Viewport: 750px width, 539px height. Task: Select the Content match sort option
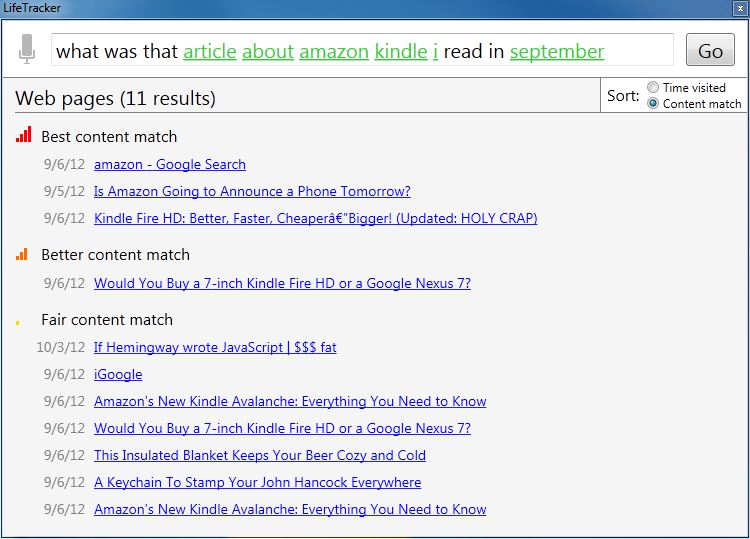(x=653, y=103)
